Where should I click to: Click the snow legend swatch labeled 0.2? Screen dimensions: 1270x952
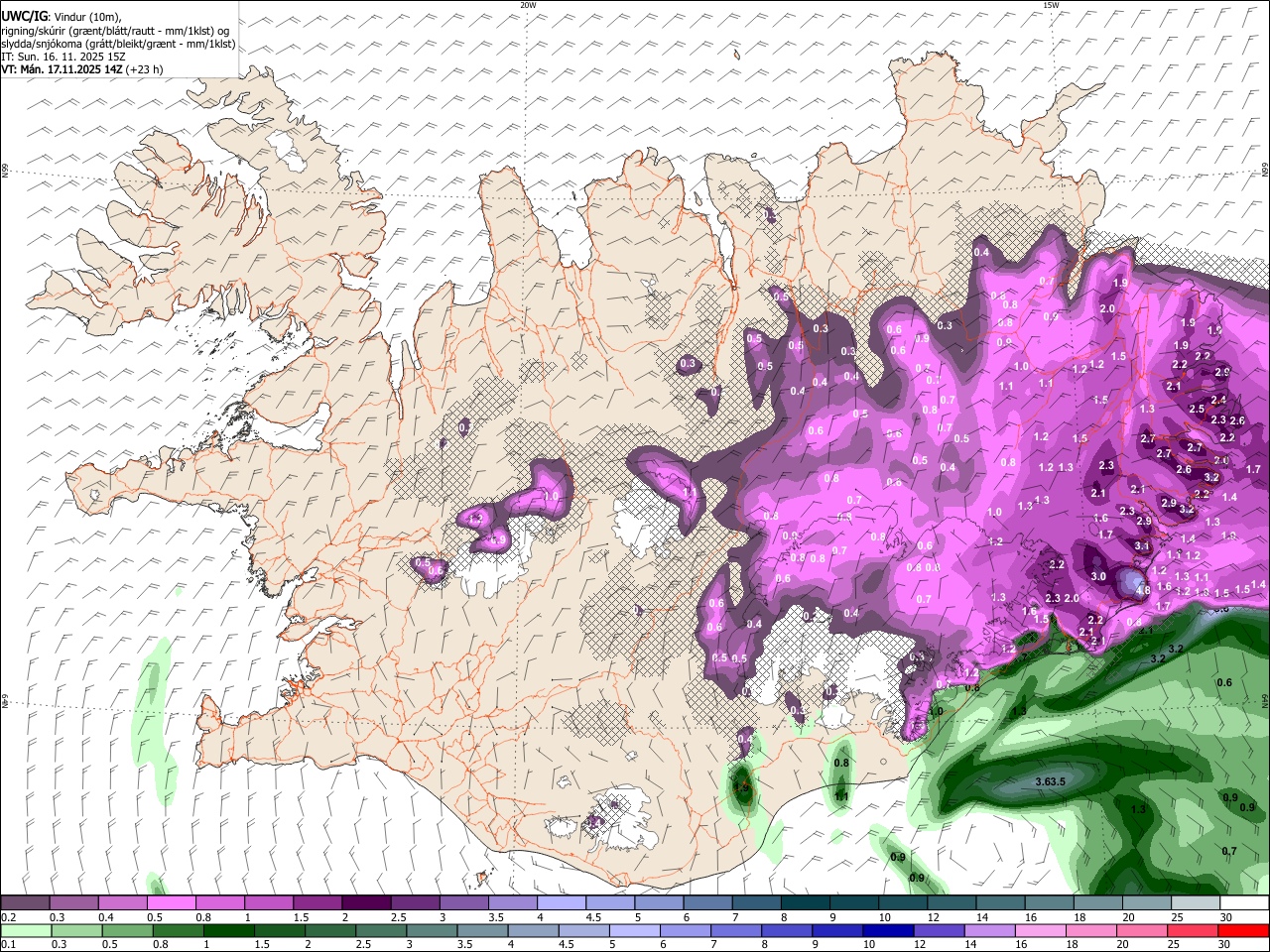tap(26, 902)
